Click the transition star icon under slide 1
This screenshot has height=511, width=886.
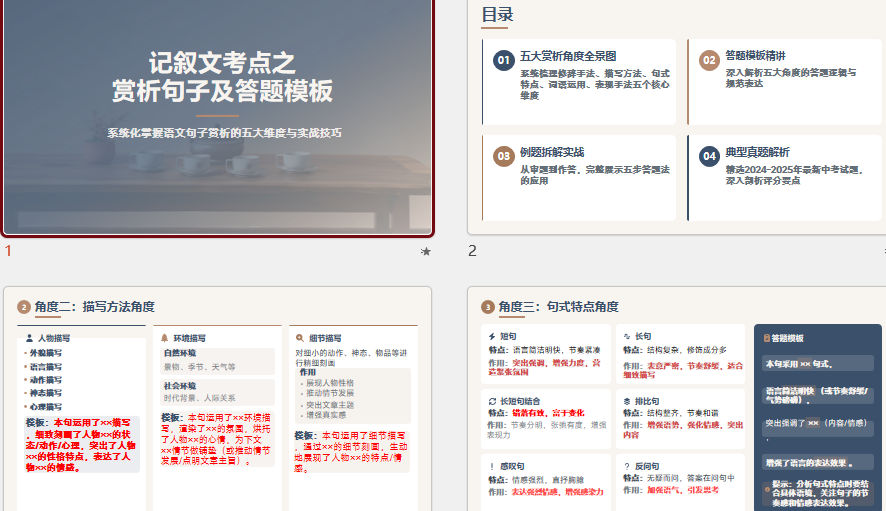click(426, 252)
